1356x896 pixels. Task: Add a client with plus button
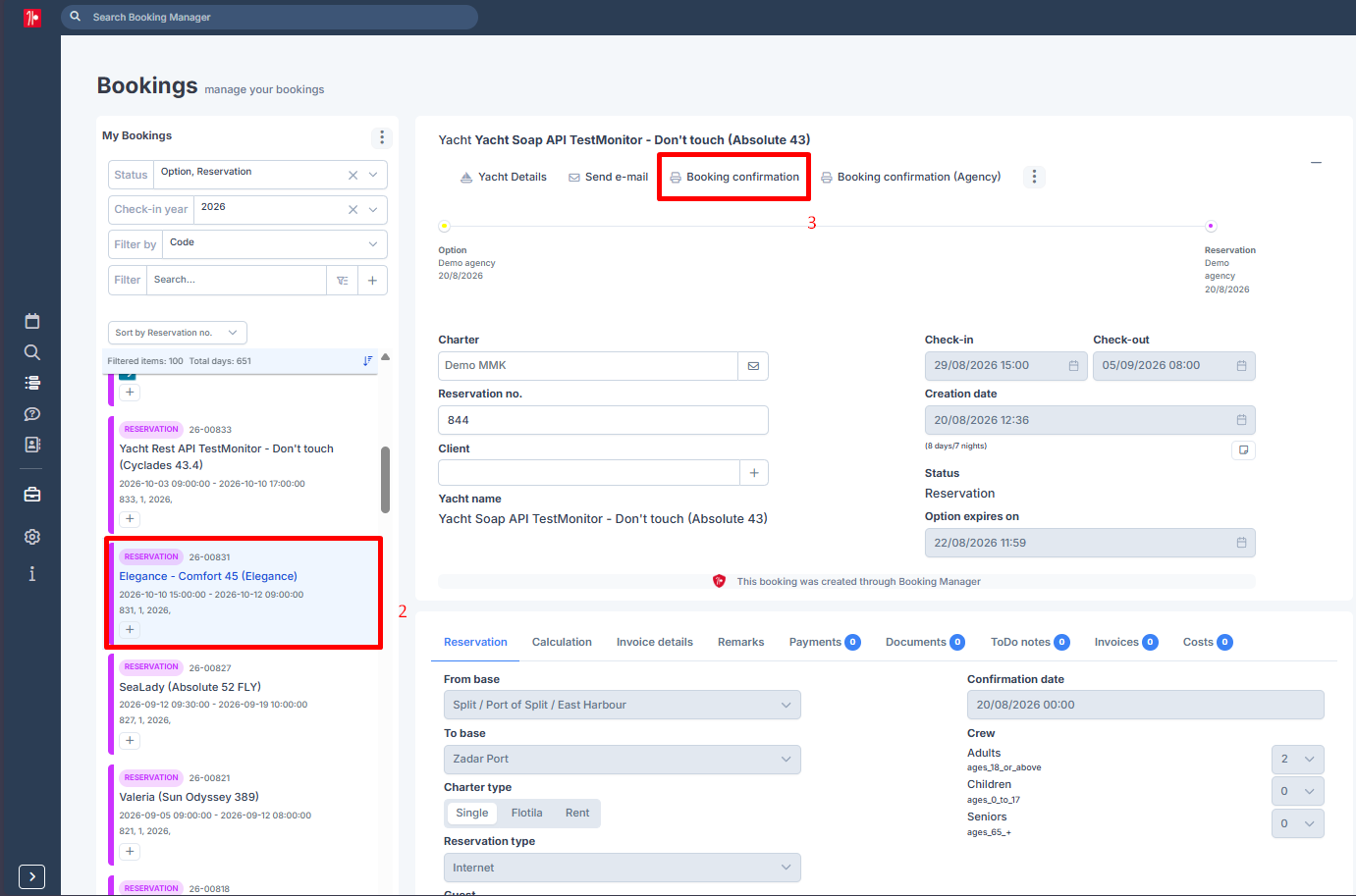(x=754, y=473)
